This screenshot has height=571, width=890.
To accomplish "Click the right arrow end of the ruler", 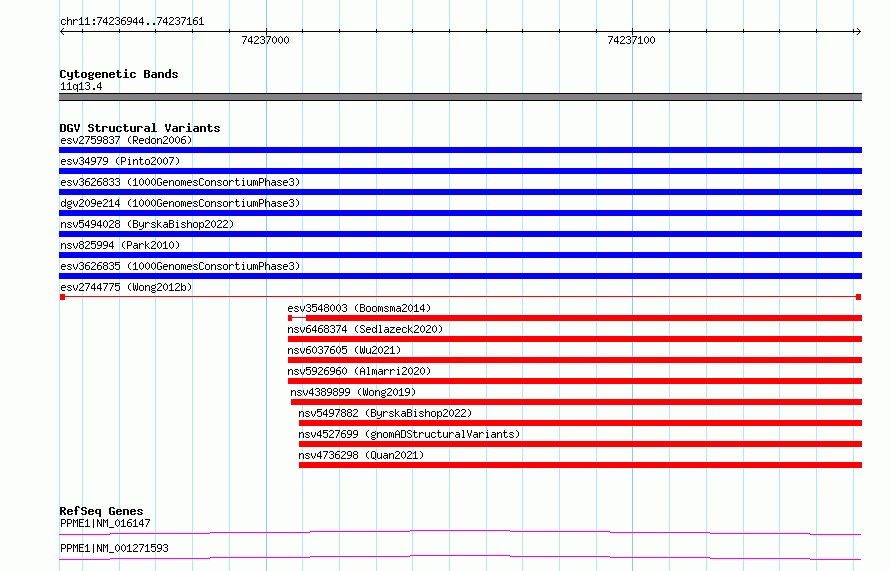I will pos(858,32).
